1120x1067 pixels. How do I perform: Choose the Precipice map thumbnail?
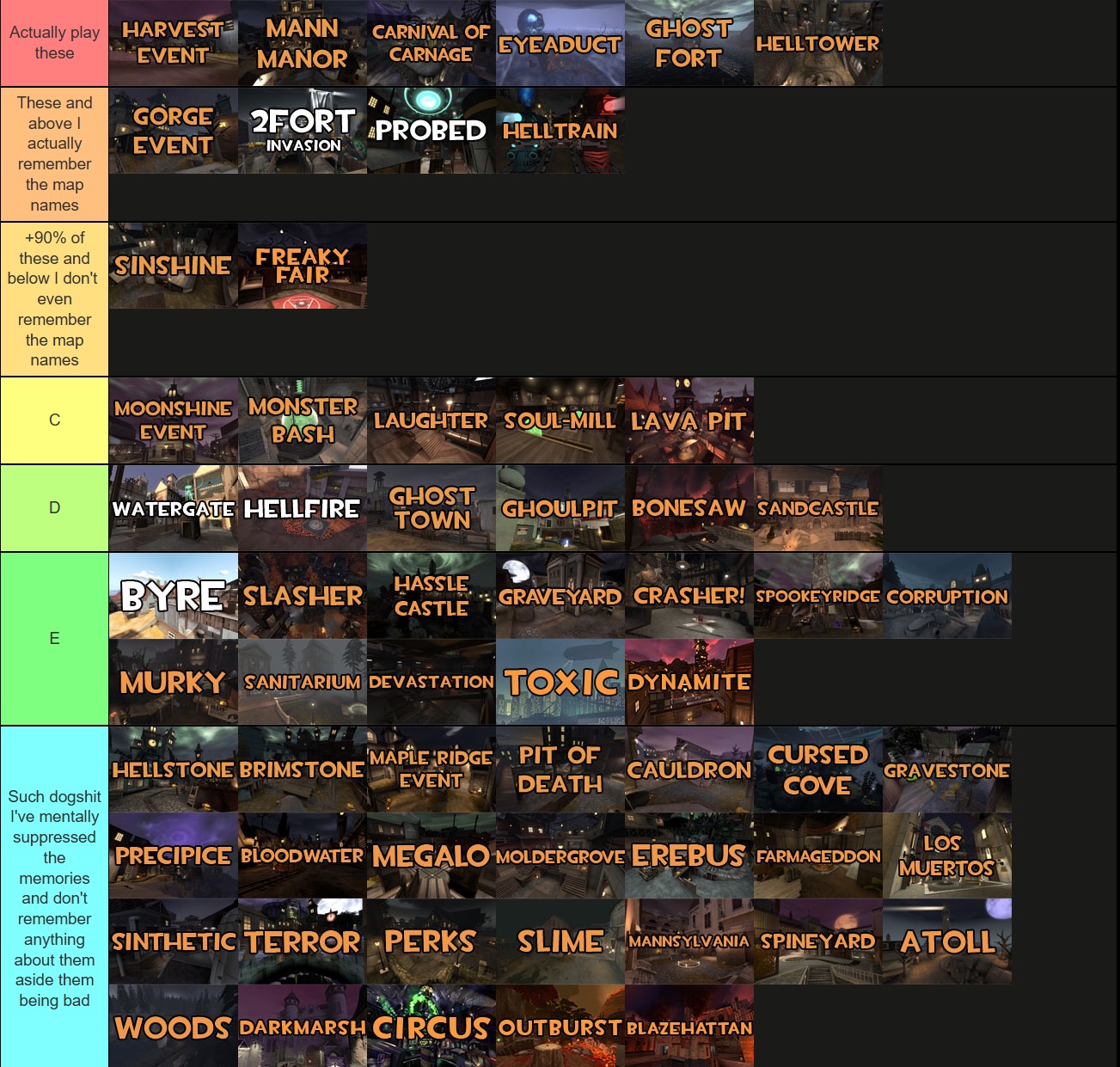click(x=174, y=855)
